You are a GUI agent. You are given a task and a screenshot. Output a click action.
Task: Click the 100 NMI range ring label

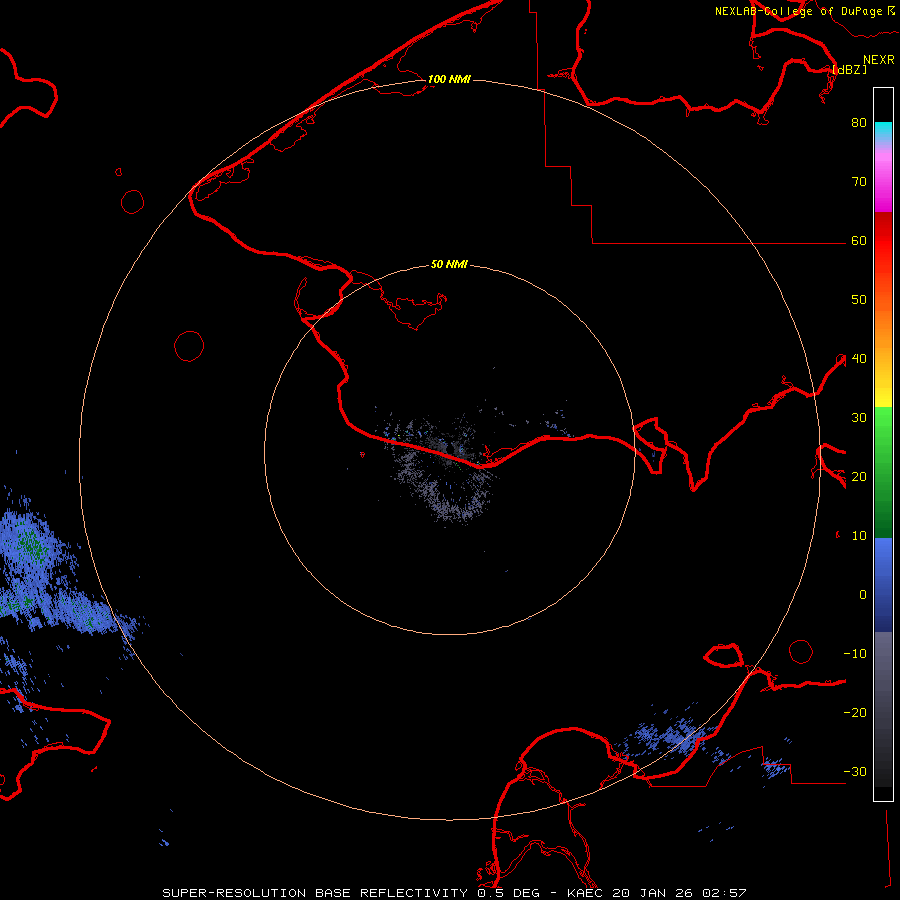449,79
